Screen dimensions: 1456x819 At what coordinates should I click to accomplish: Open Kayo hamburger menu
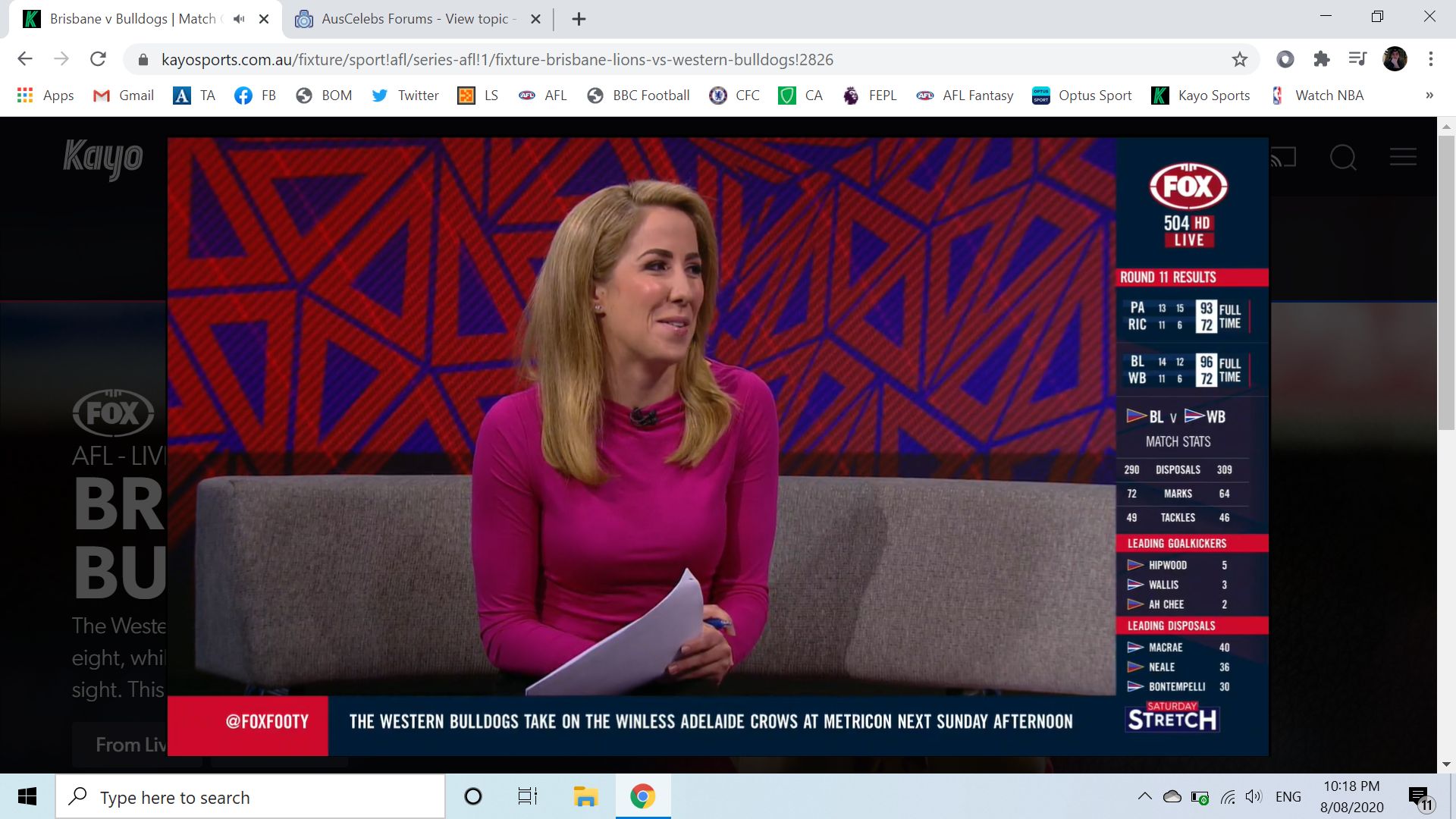click(1403, 157)
